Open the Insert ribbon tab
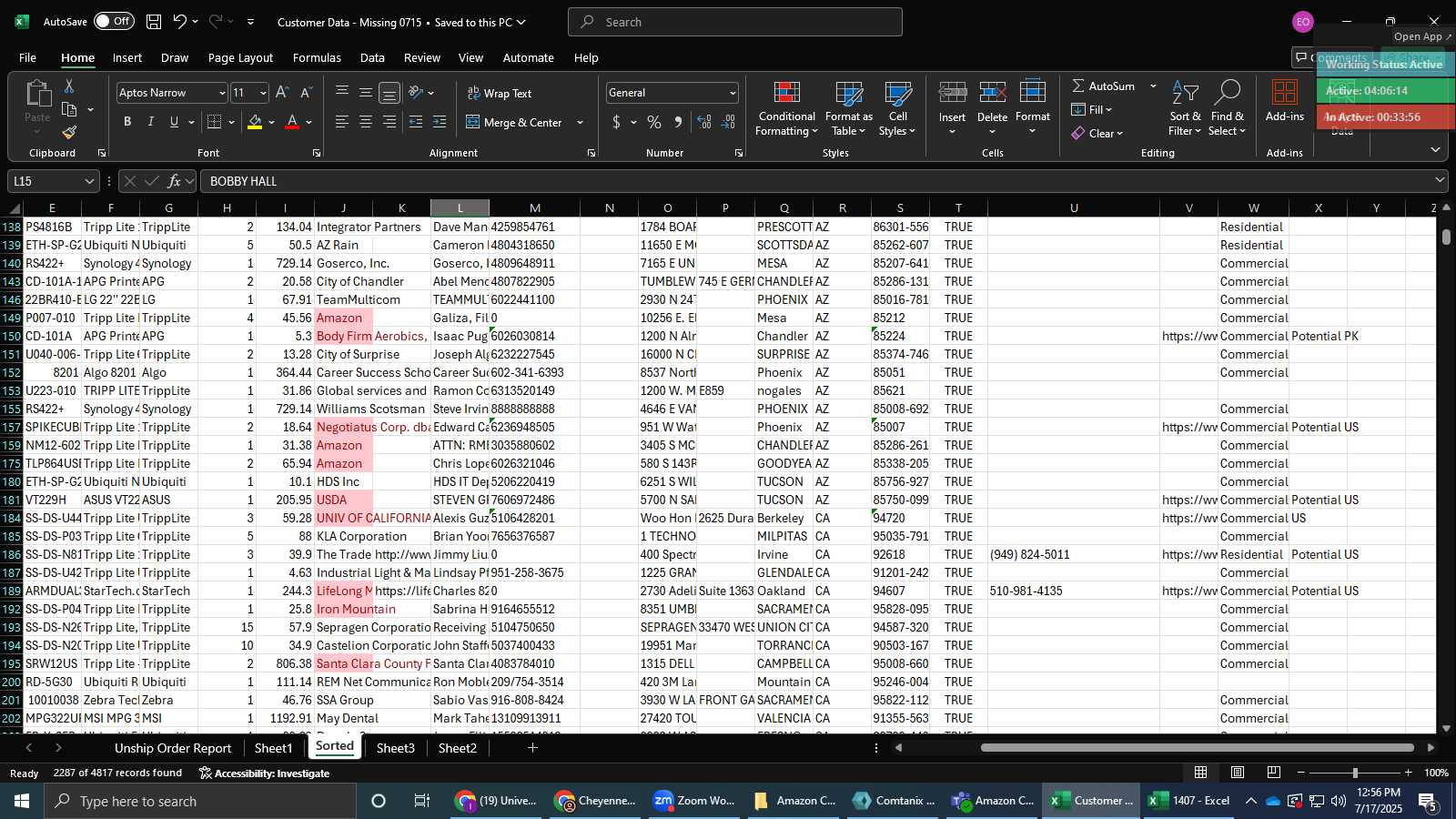 [127, 57]
